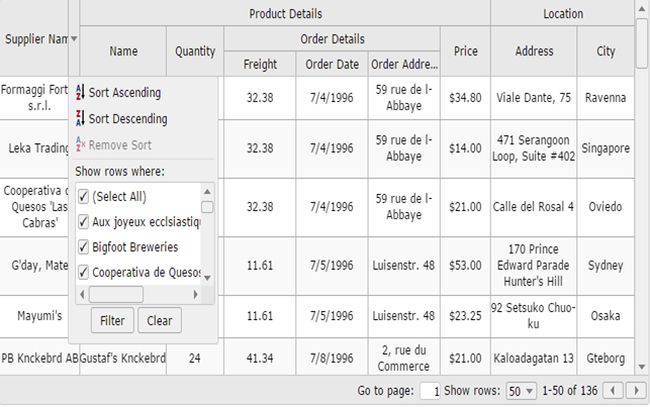Choose Sort Descending menu item
Viewport: 650px width, 407px height.
point(143,119)
